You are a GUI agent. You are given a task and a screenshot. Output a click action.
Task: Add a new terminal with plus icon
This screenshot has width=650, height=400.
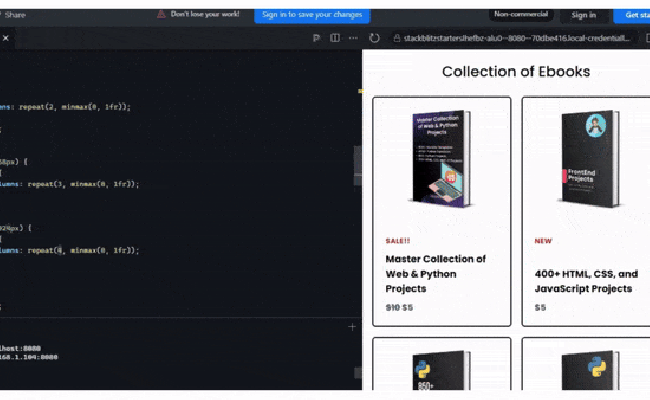tap(352, 327)
